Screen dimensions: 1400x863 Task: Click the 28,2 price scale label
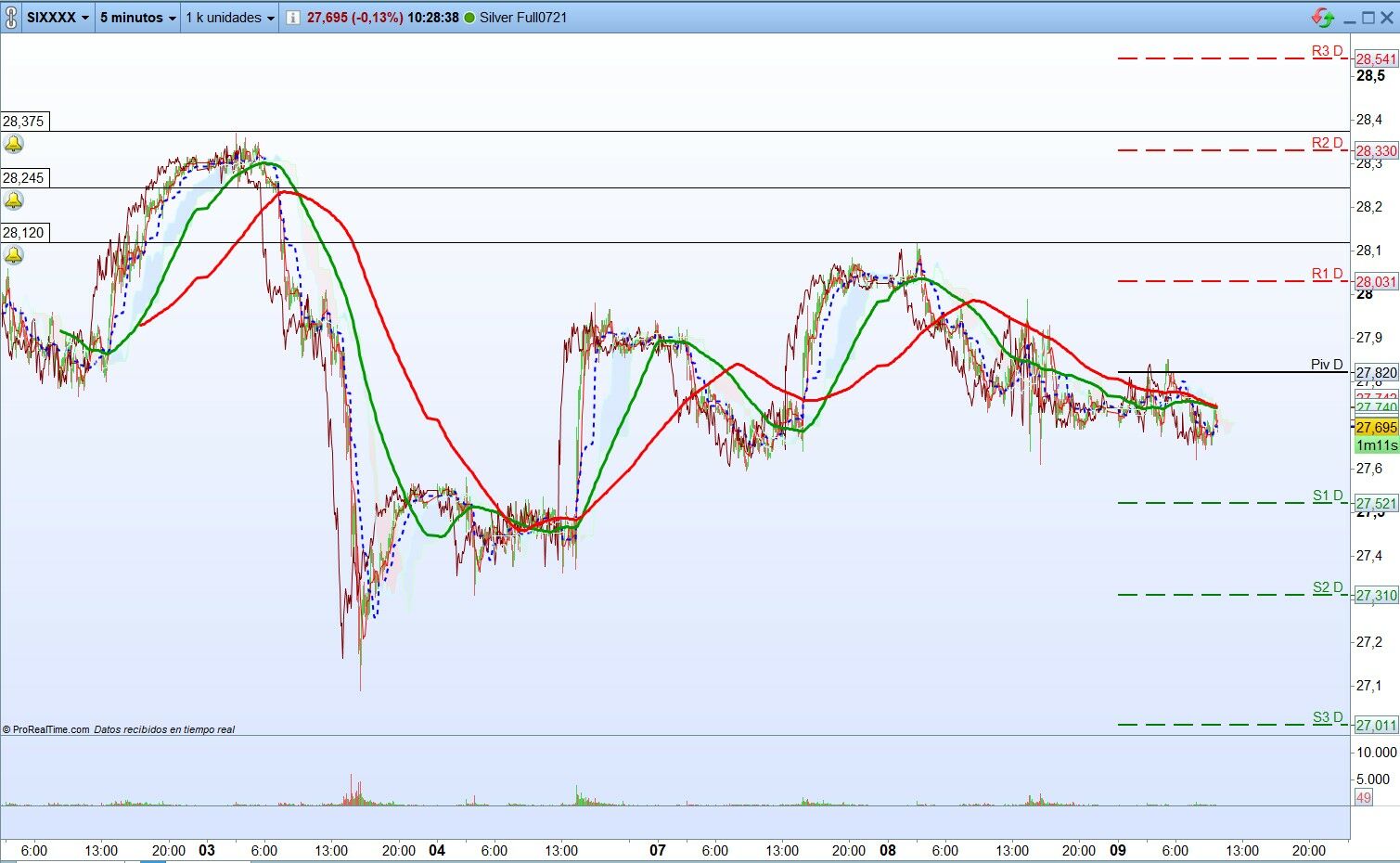[x=1369, y=207]
